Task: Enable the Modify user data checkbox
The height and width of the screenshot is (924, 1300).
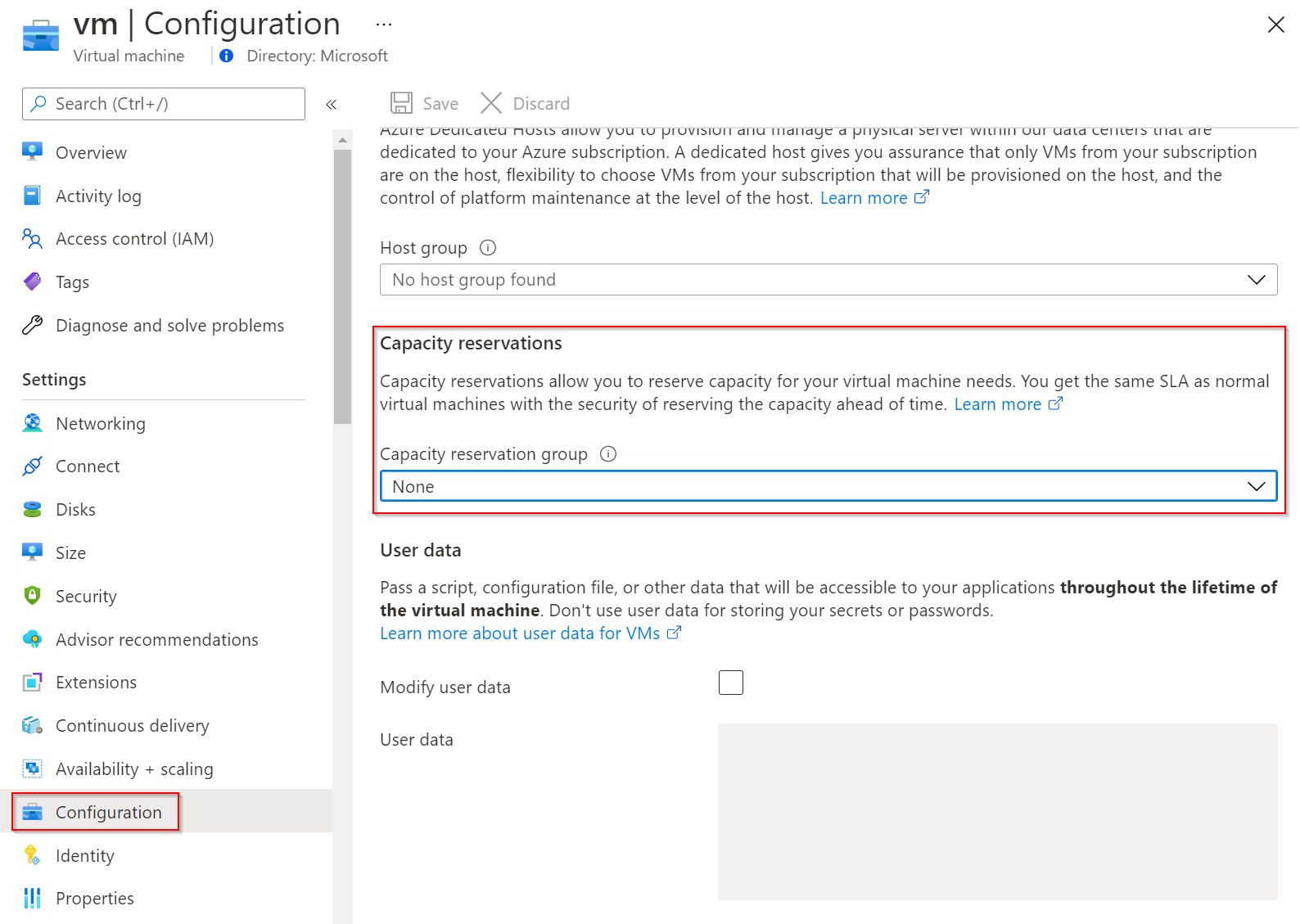Action: click(730, 683)
